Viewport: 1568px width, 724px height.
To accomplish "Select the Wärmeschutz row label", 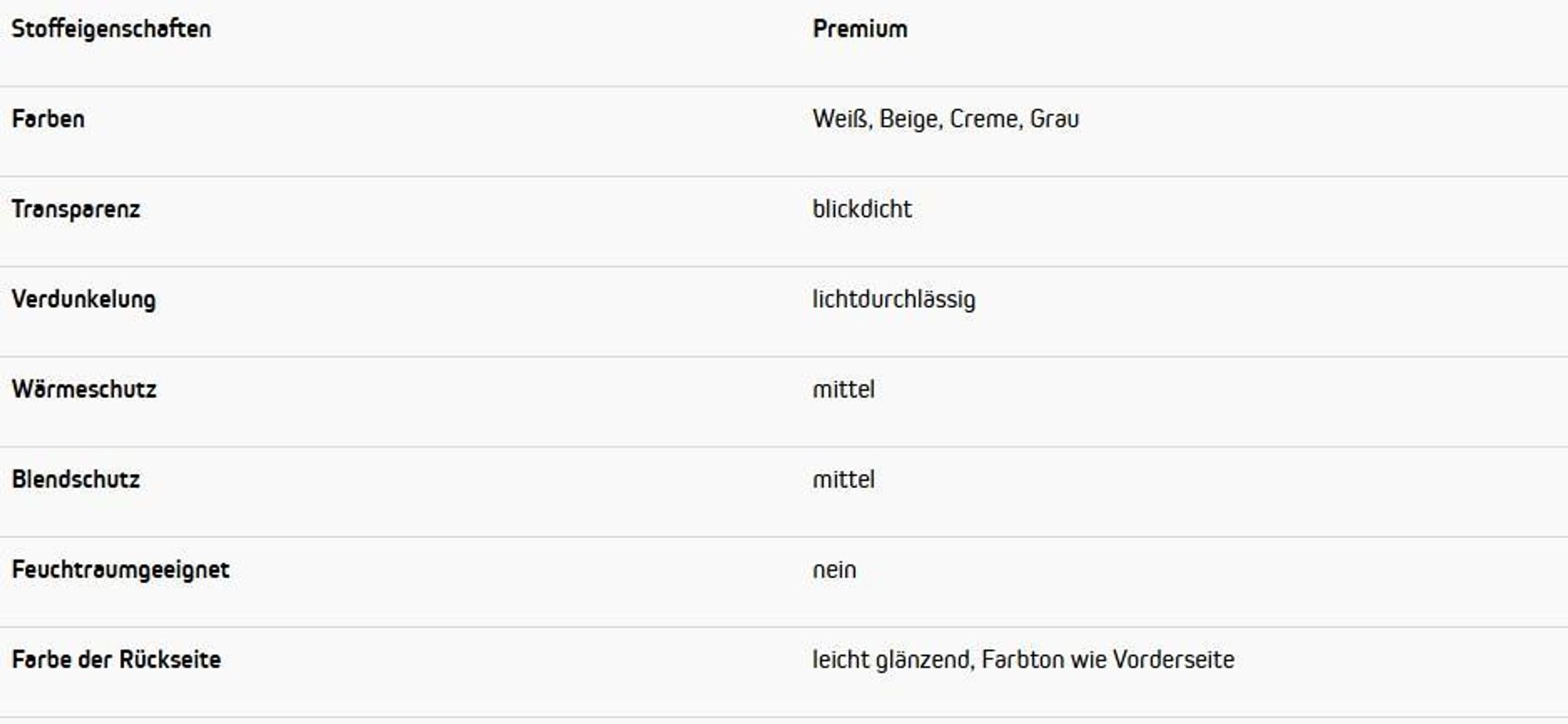I will click(x=84, y=389).
